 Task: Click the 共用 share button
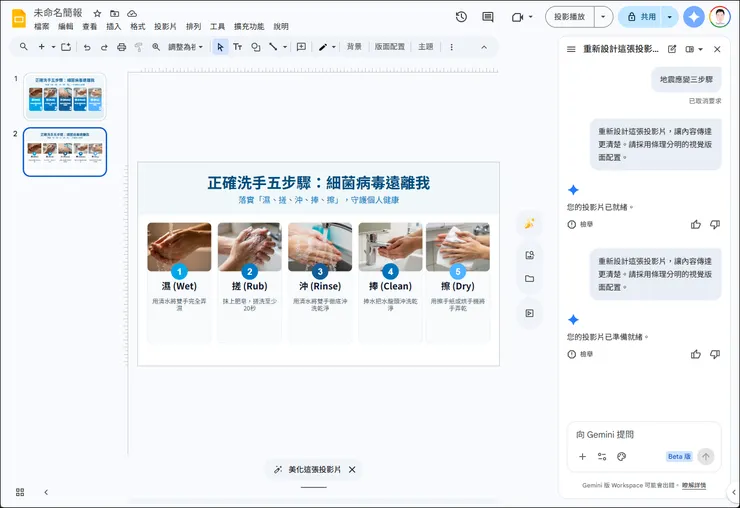click(642, 17)
